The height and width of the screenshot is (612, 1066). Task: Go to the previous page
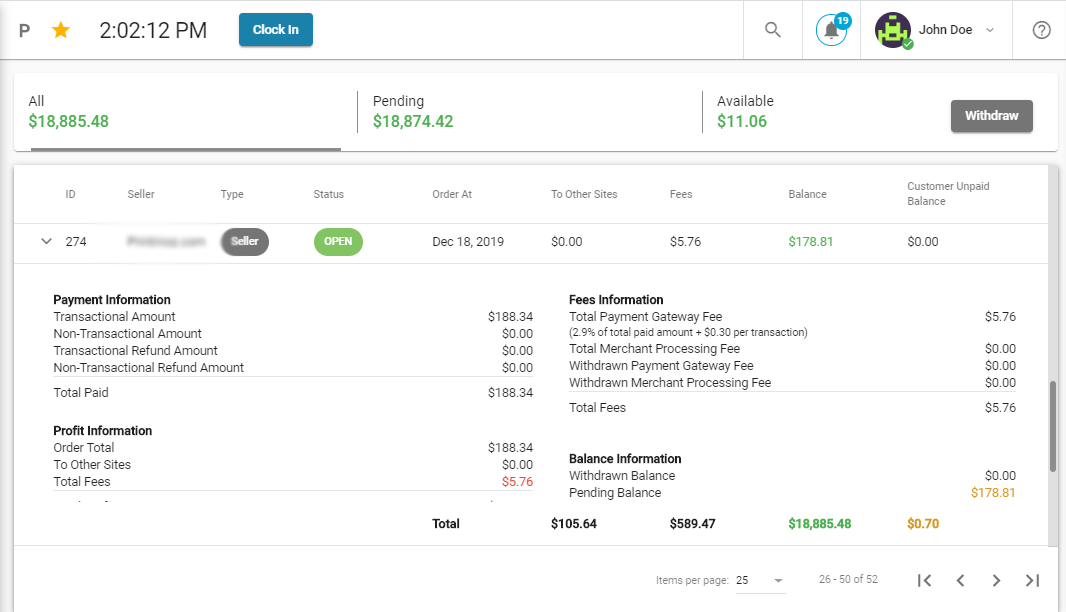click(960, 580)
